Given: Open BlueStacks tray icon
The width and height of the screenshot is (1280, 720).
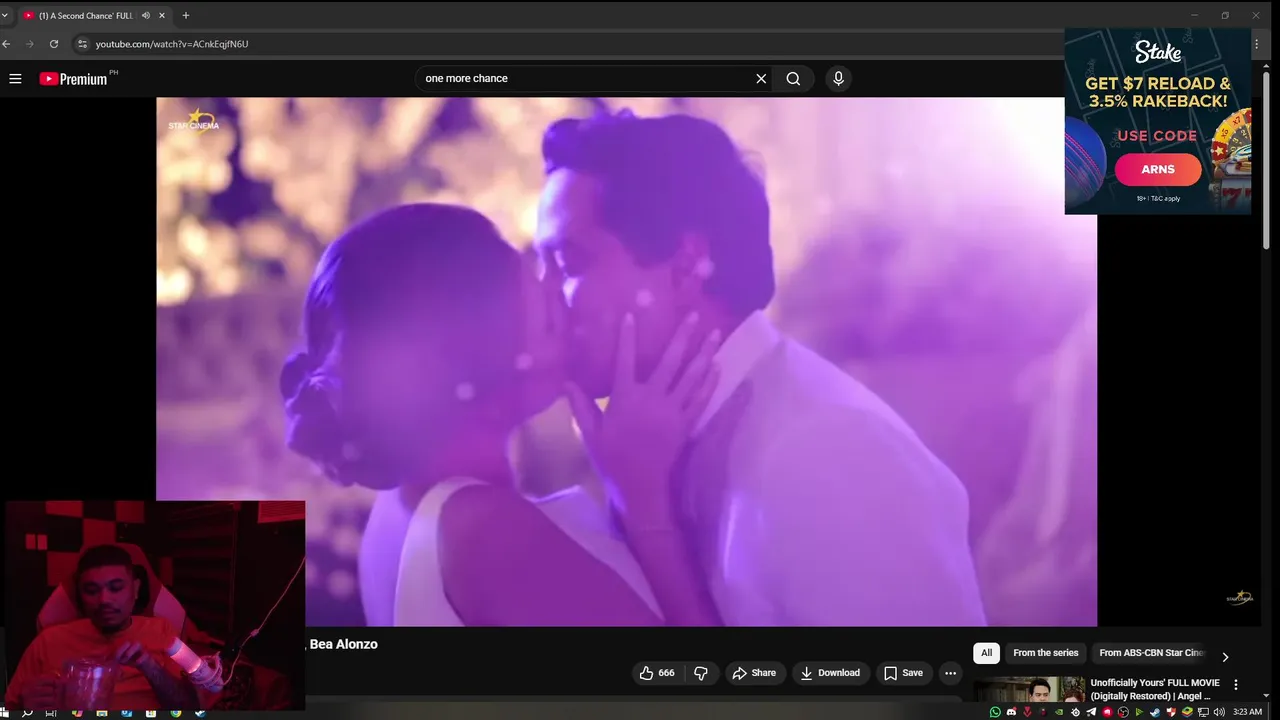Looking at the screenshot, I should 1187,712.
